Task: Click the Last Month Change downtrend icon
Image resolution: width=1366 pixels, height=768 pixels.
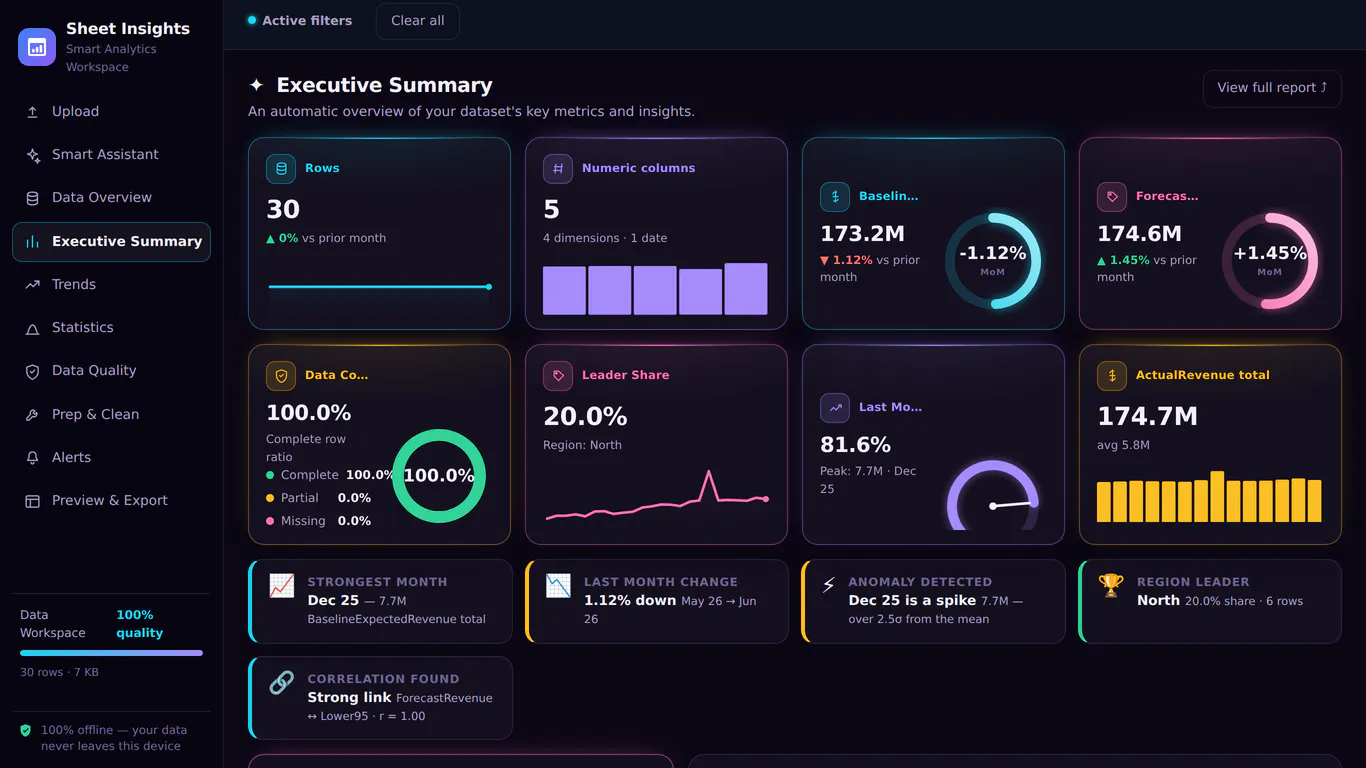Action: click(558, 586)
